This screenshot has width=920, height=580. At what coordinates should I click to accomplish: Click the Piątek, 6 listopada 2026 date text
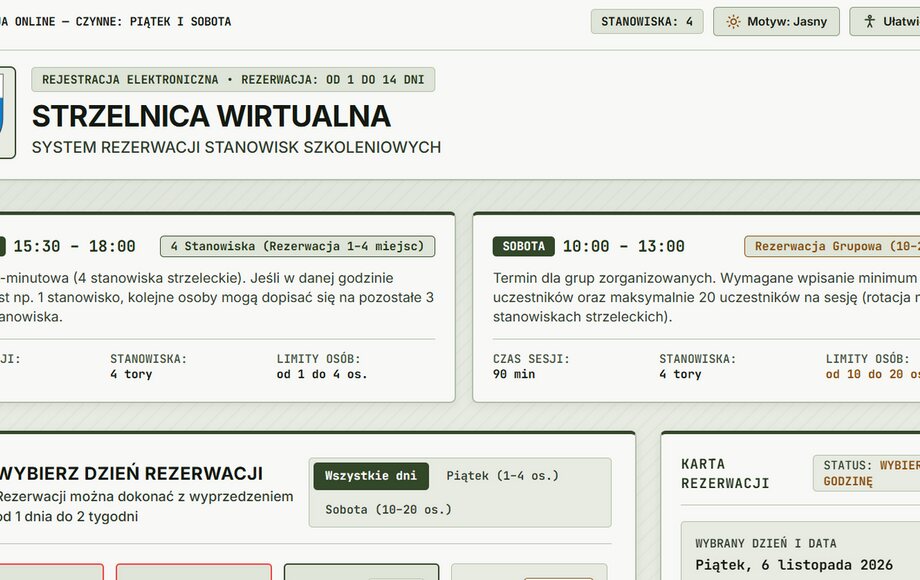(x=794, y=565)
